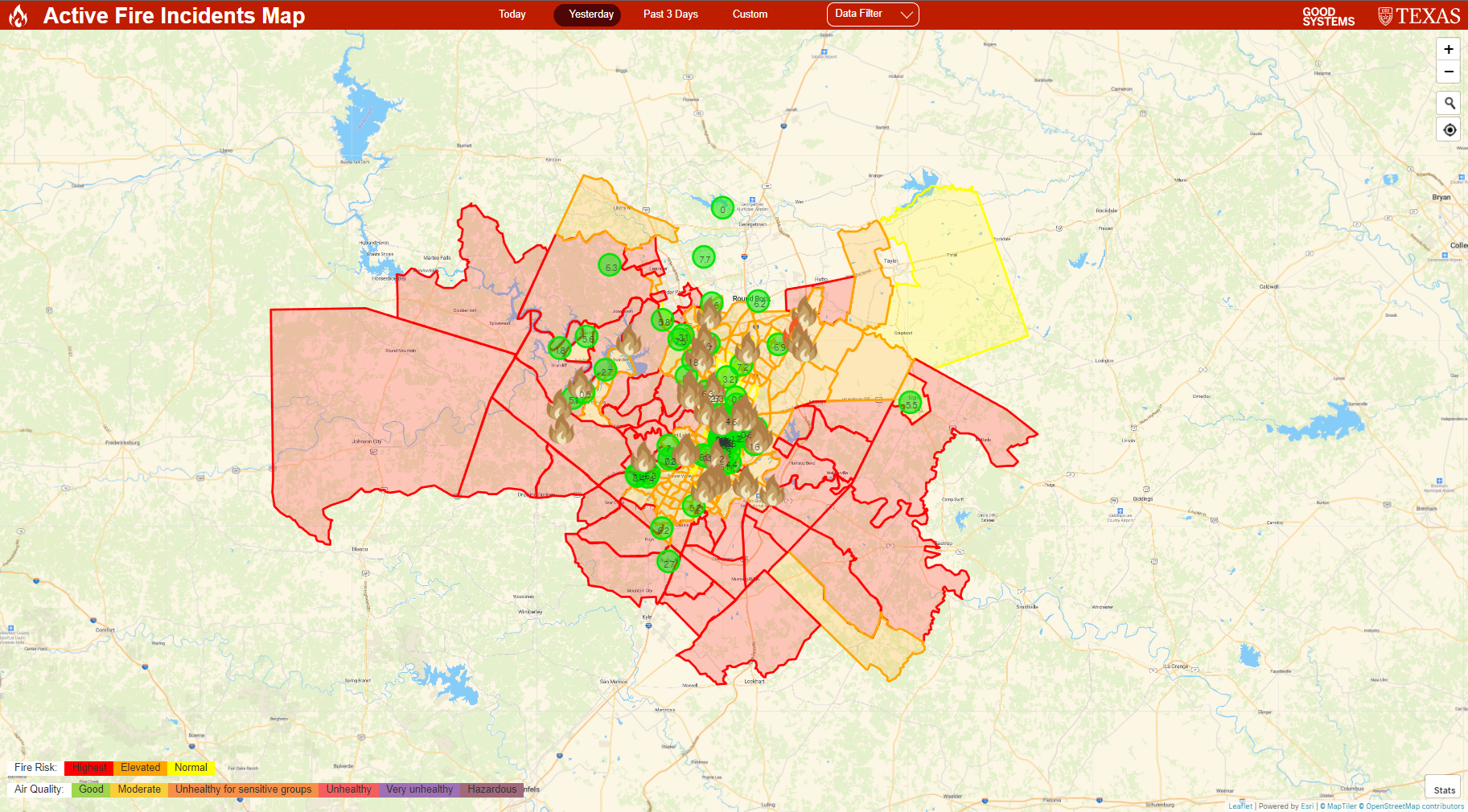1468x812 pixels.
Task: Click the flame logo beside the title
Action: [x=19, y=15]
